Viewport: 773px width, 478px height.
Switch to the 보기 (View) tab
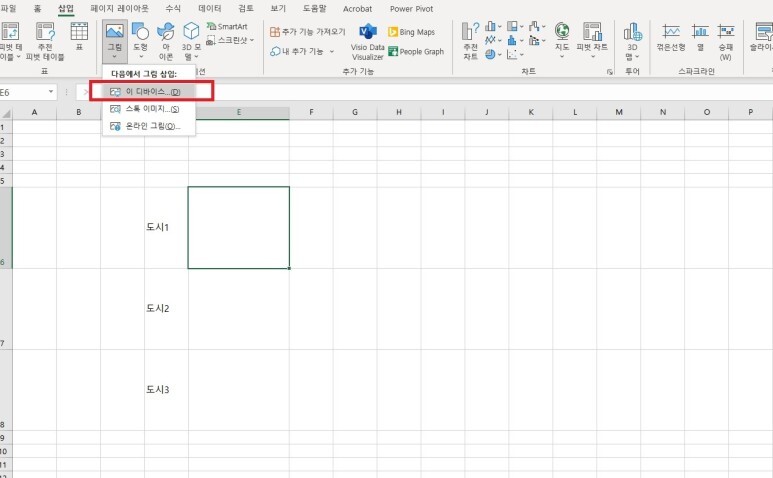coord(278,8)
